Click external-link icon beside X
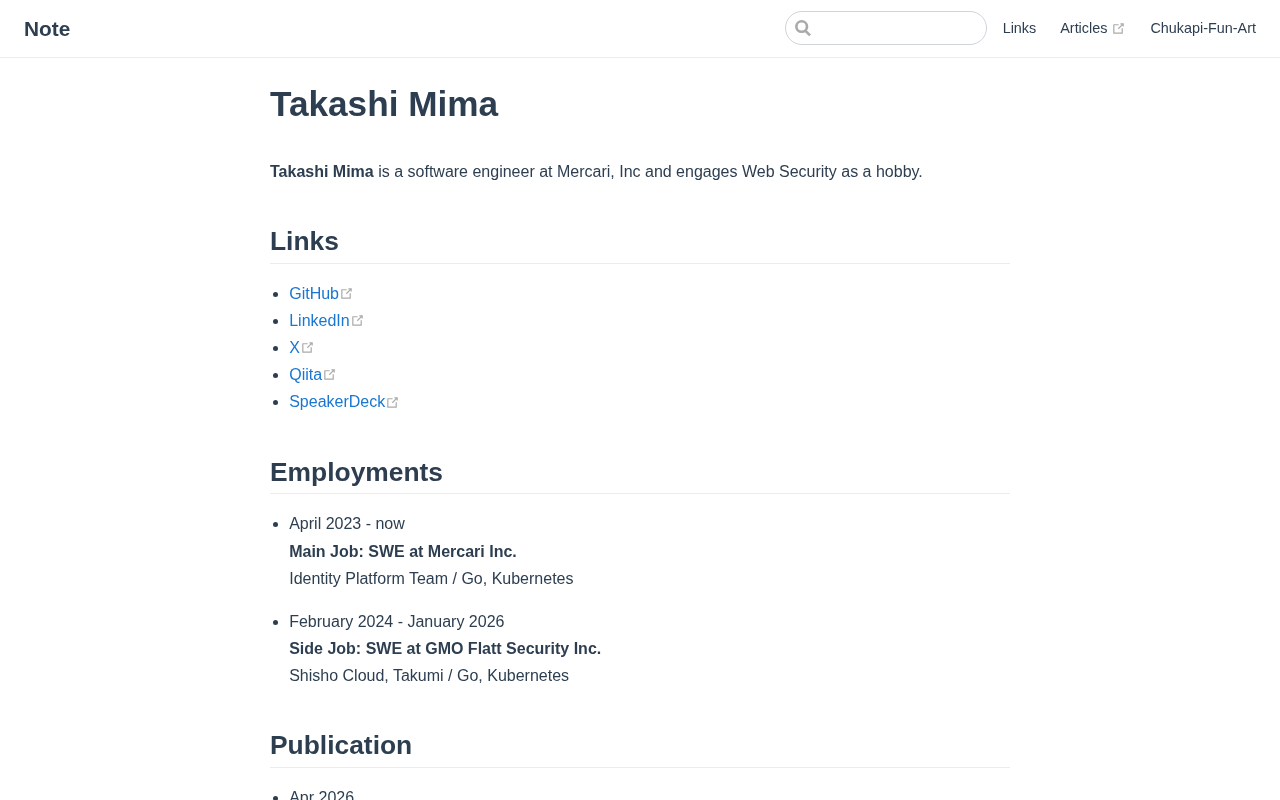This screenshot has height=800, width=1280. (308, 348)
